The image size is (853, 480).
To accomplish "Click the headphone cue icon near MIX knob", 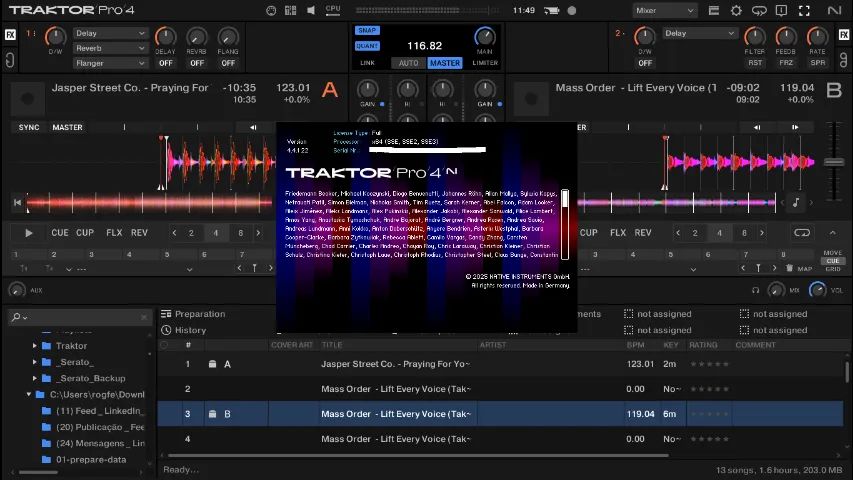I will click(756, 290).
